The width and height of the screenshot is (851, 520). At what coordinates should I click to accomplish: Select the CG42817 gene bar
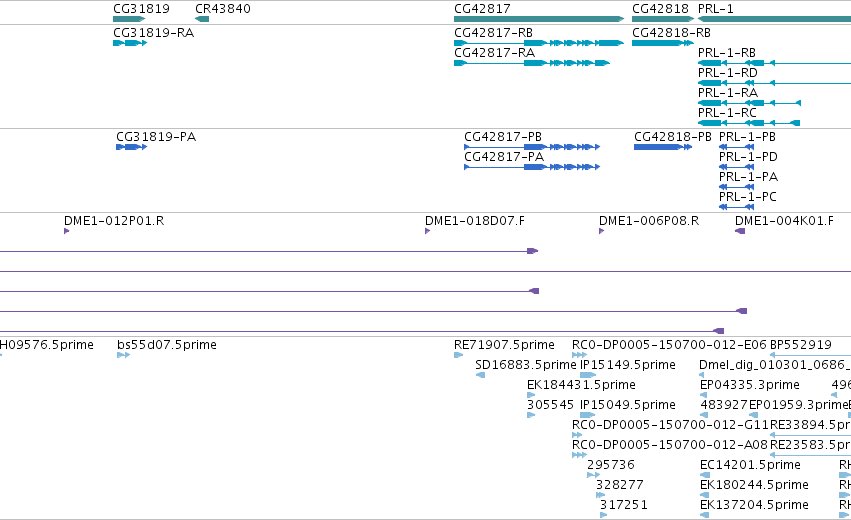click(x=539, y=19)
